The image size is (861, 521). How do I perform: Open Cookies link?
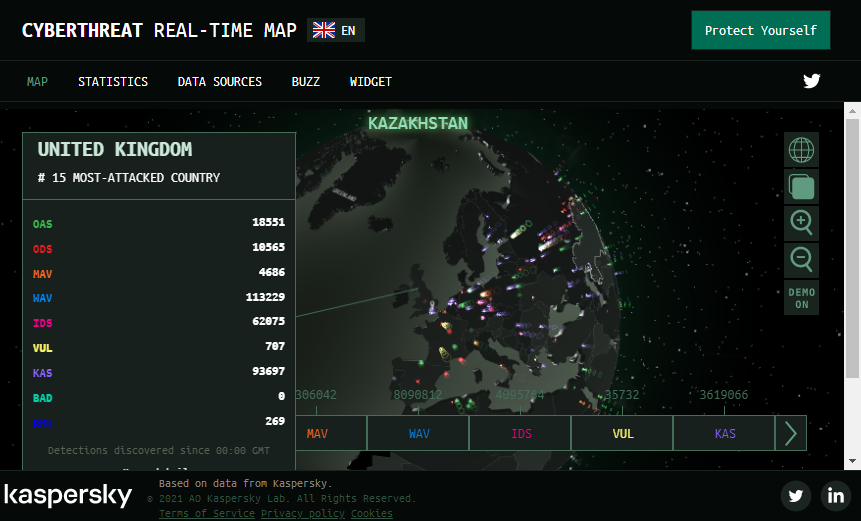pyautogui.click(x=372, y=513)
